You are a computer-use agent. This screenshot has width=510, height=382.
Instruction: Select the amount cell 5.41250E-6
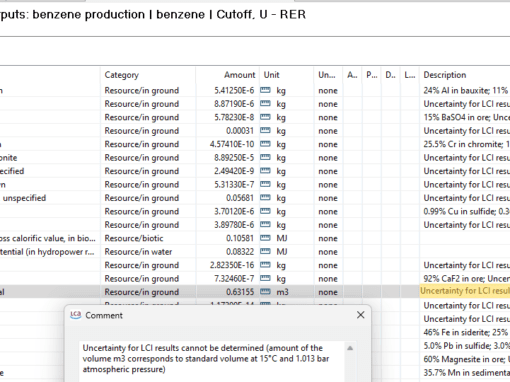click(228, 90)
